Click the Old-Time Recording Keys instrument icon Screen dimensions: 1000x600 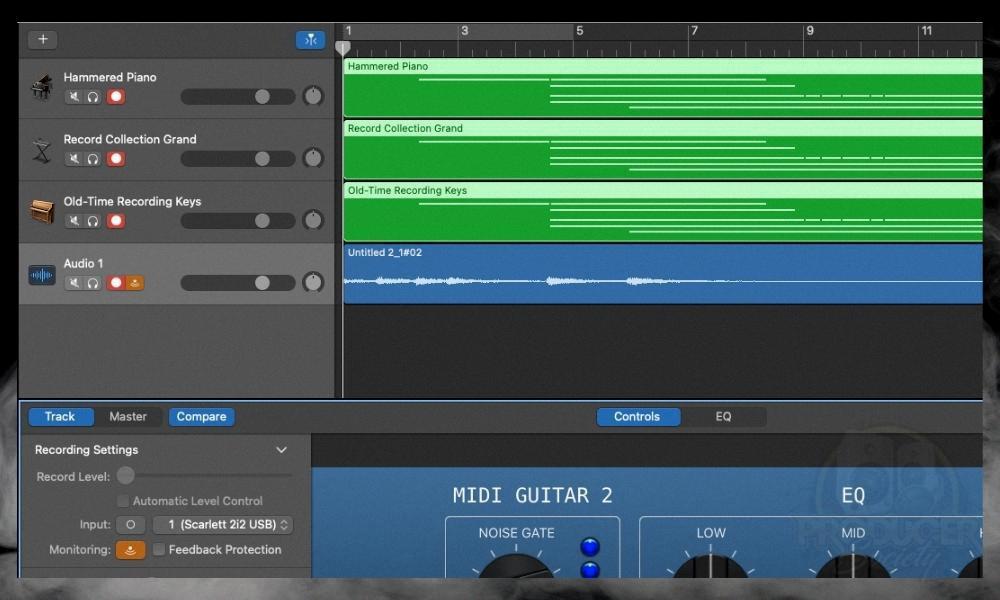[41, 211]
